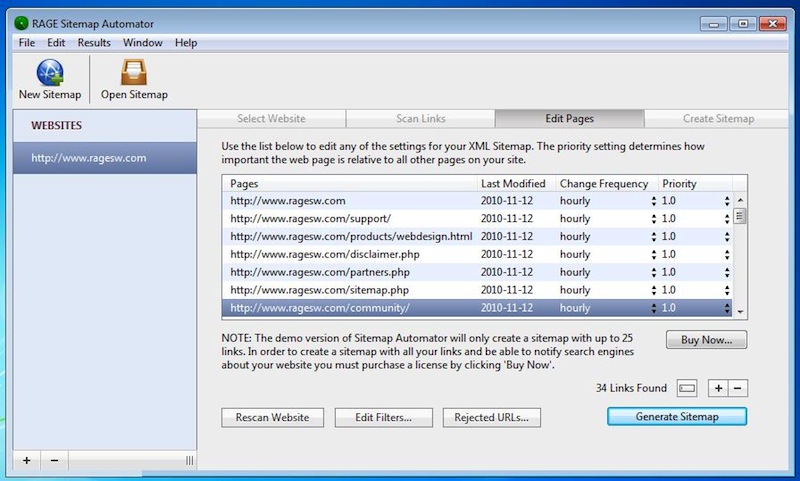Open change frequency dropdown for ragesw.com root row

click(654, 201)
